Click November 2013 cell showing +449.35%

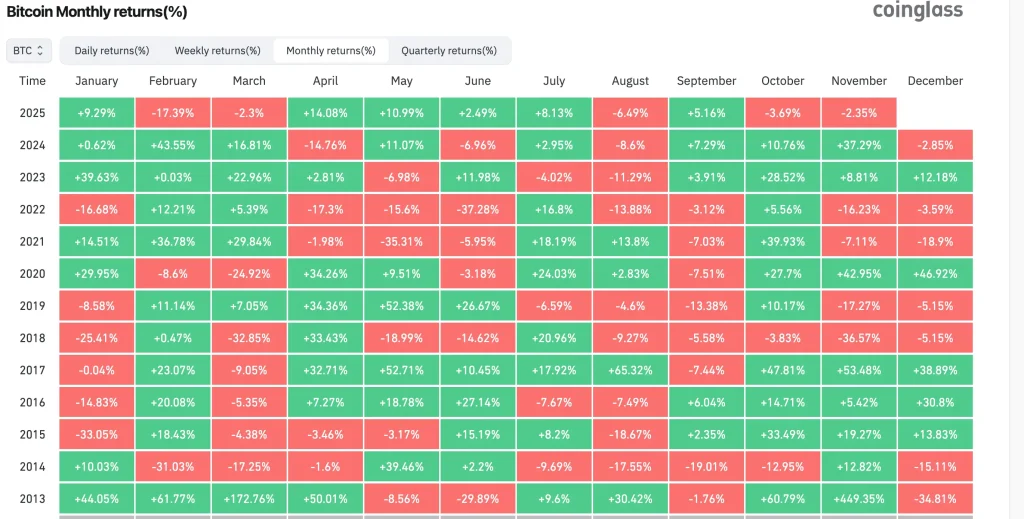coord(859,498)
